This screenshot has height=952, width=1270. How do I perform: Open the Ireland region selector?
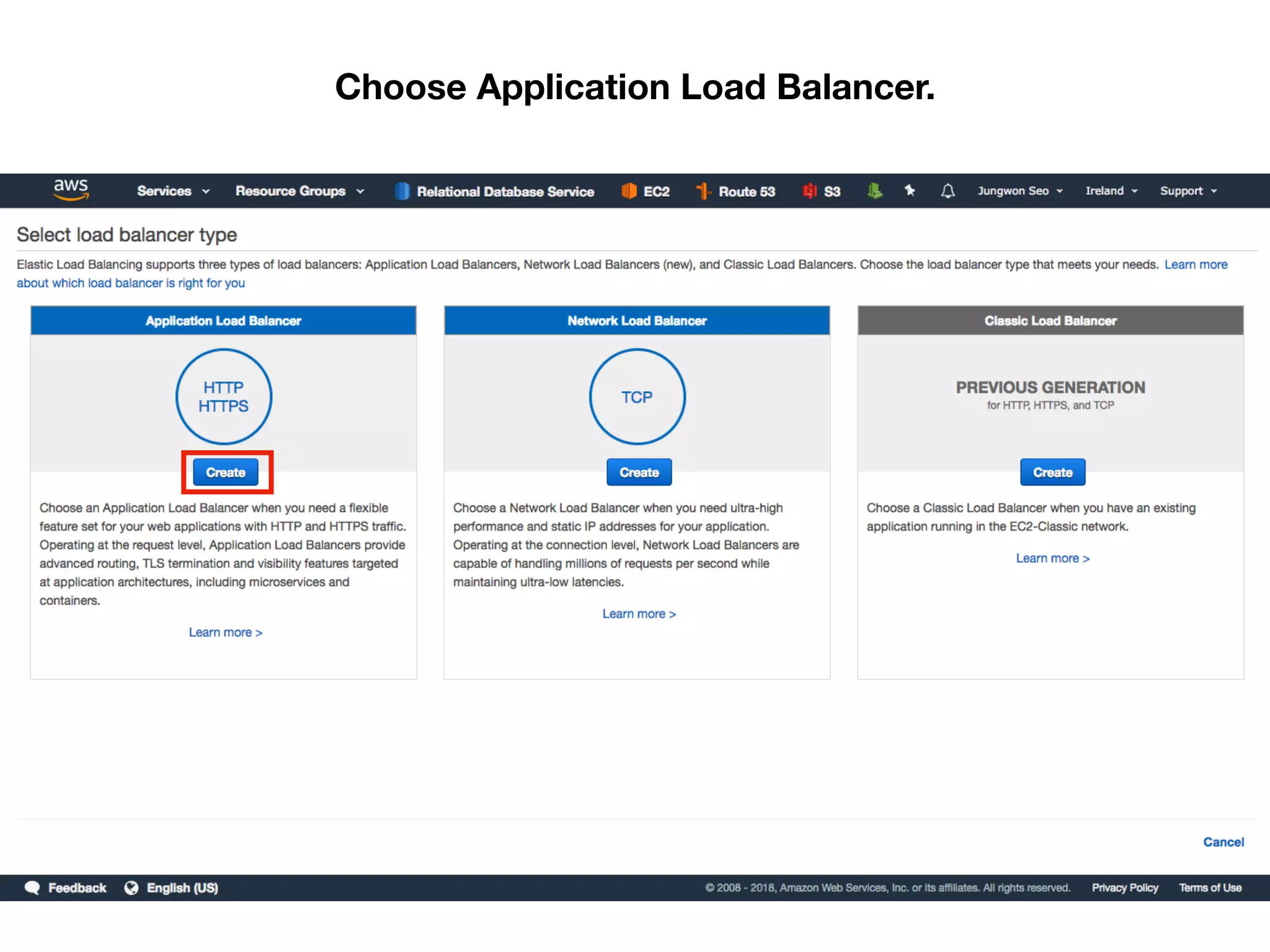[x=1111, y=191]
